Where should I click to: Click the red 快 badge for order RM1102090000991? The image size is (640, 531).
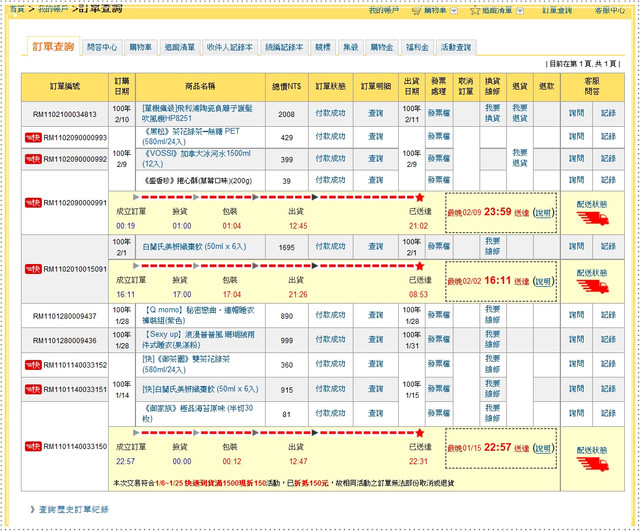[33, 202]
